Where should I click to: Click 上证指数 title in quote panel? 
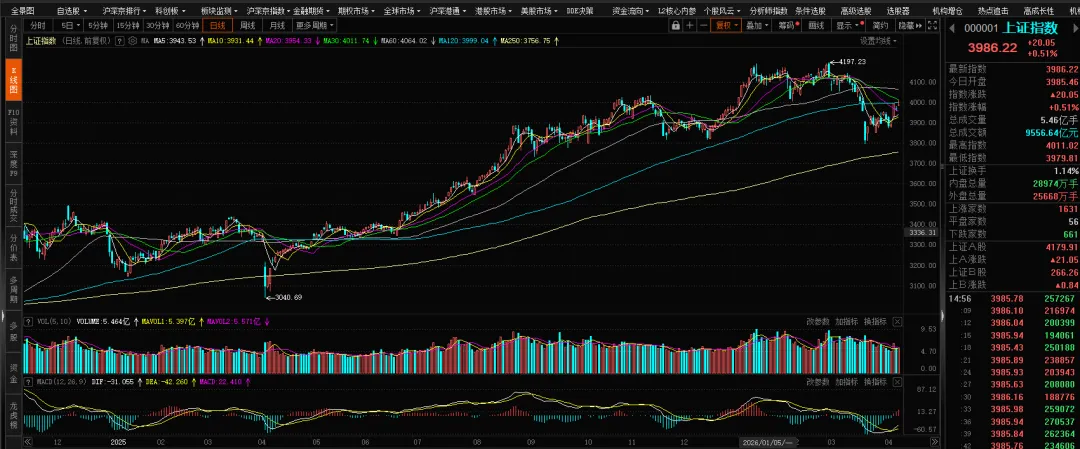[x=1030, y=28]
